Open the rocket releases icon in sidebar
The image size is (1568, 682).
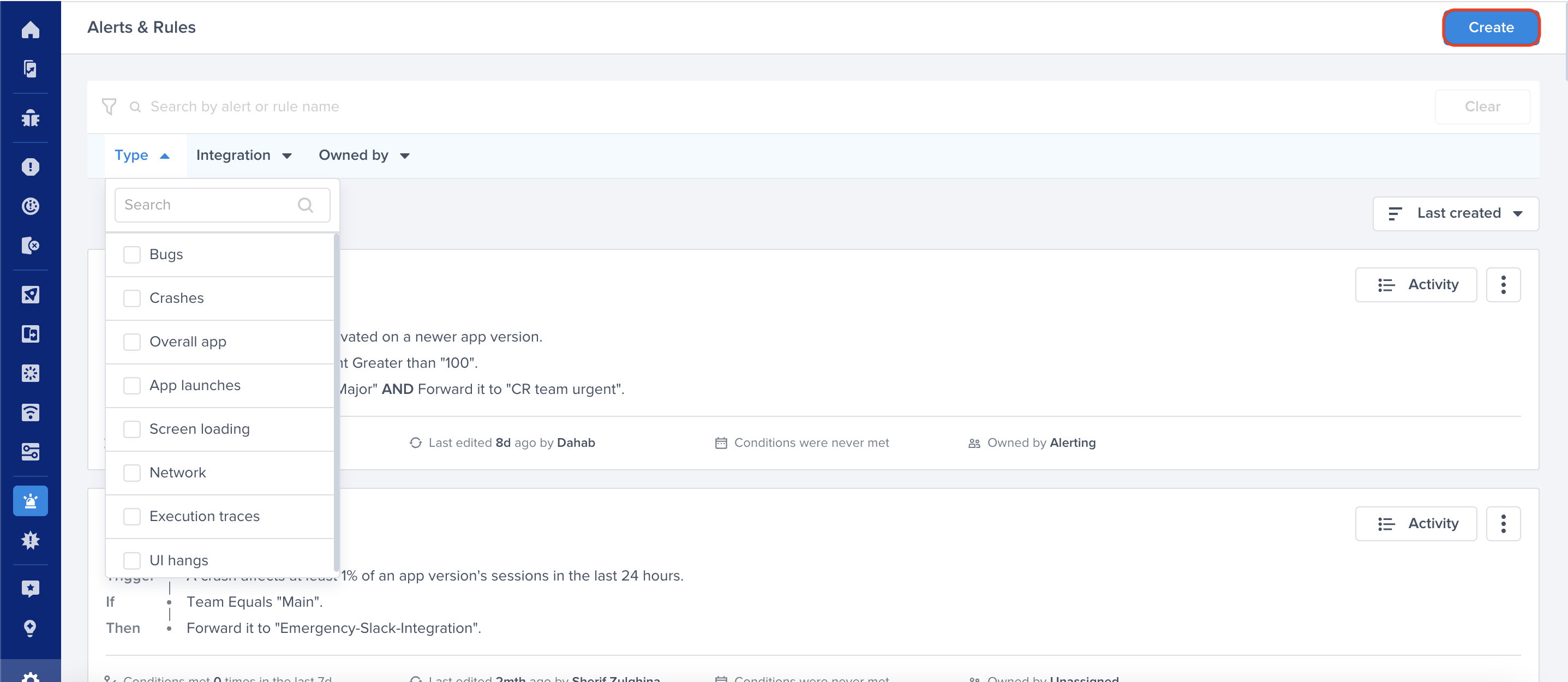(x=31, y=295)
